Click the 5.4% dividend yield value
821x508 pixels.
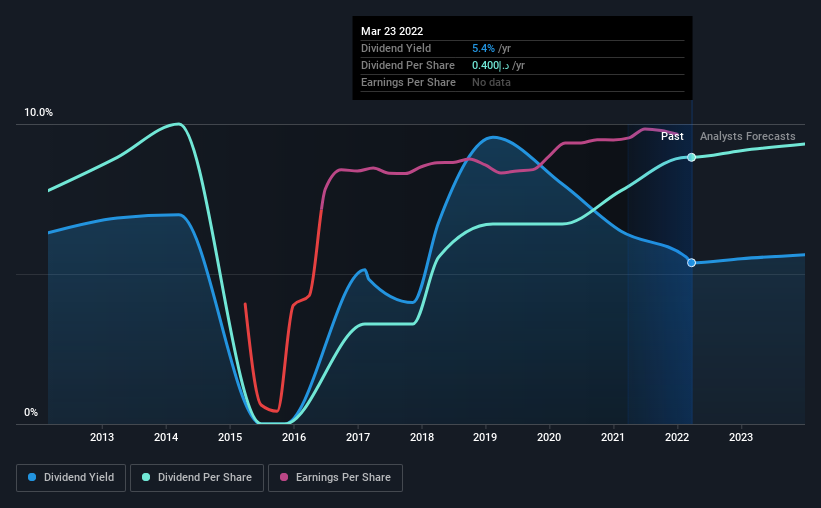tap(483, 48)
